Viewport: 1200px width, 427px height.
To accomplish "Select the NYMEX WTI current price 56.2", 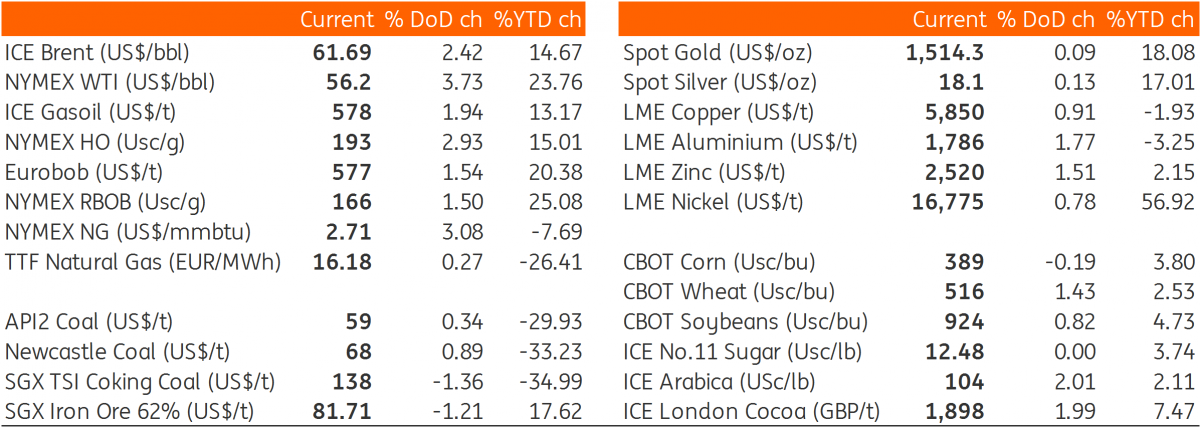I will point(349,82).
